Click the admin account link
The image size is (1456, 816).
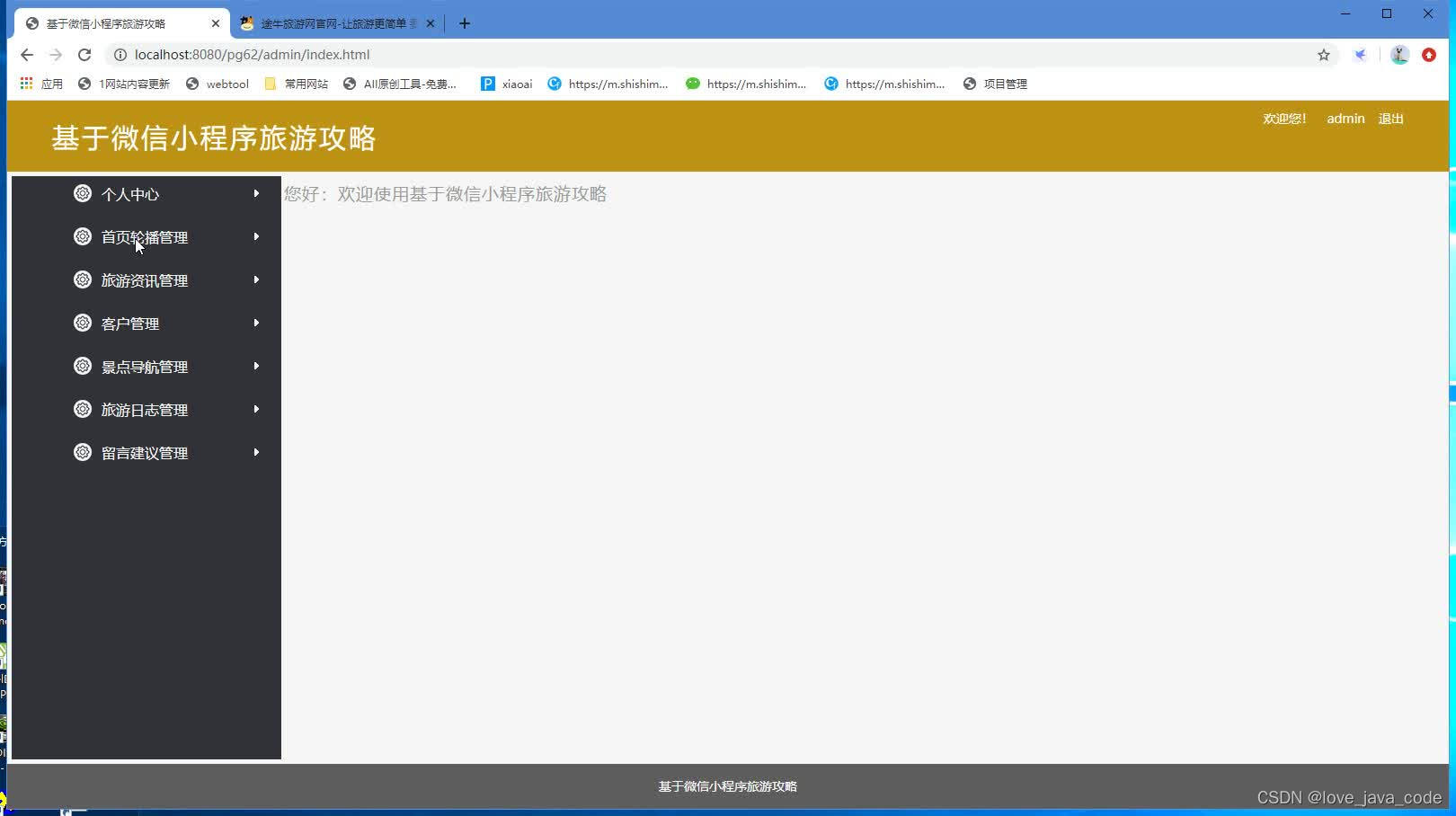pos(1345,118)
